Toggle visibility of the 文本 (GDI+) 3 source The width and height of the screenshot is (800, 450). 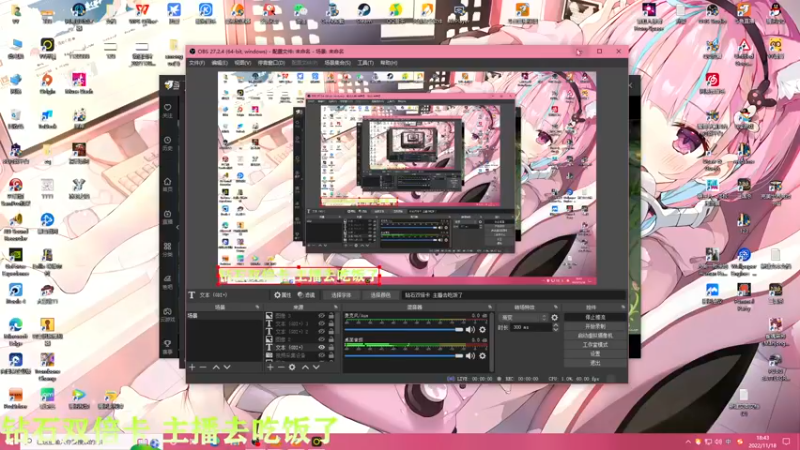(x=321, y=323)
